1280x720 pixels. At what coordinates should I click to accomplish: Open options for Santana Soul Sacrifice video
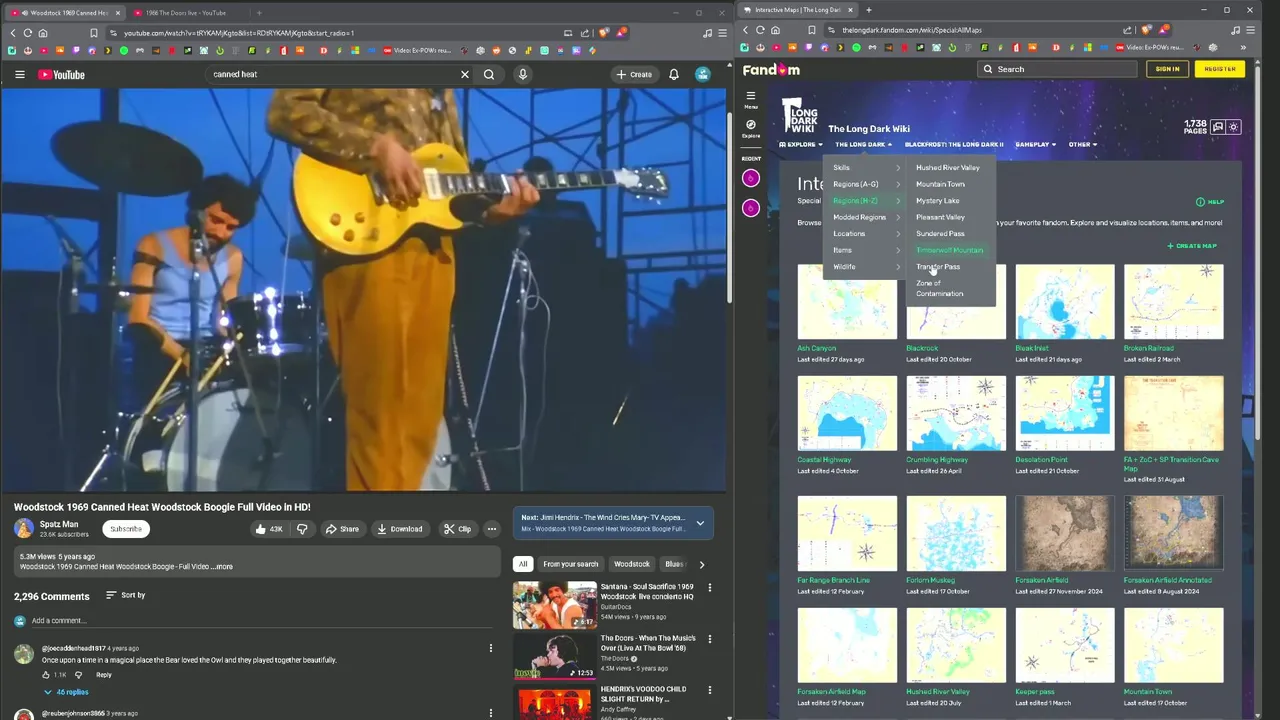[x=710, y=588]
